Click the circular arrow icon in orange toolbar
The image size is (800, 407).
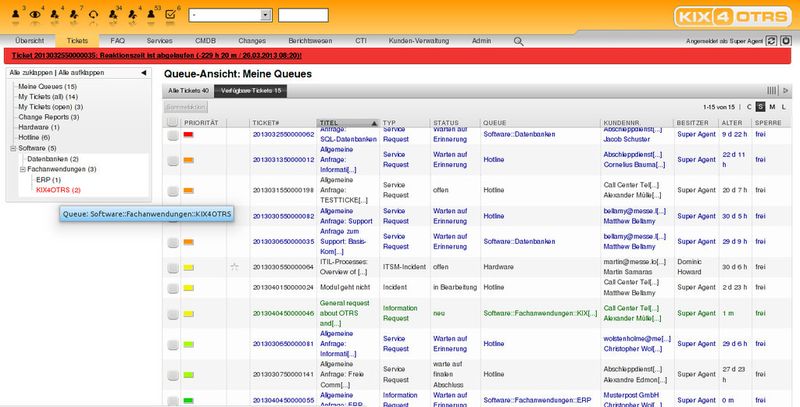point(93,15)
